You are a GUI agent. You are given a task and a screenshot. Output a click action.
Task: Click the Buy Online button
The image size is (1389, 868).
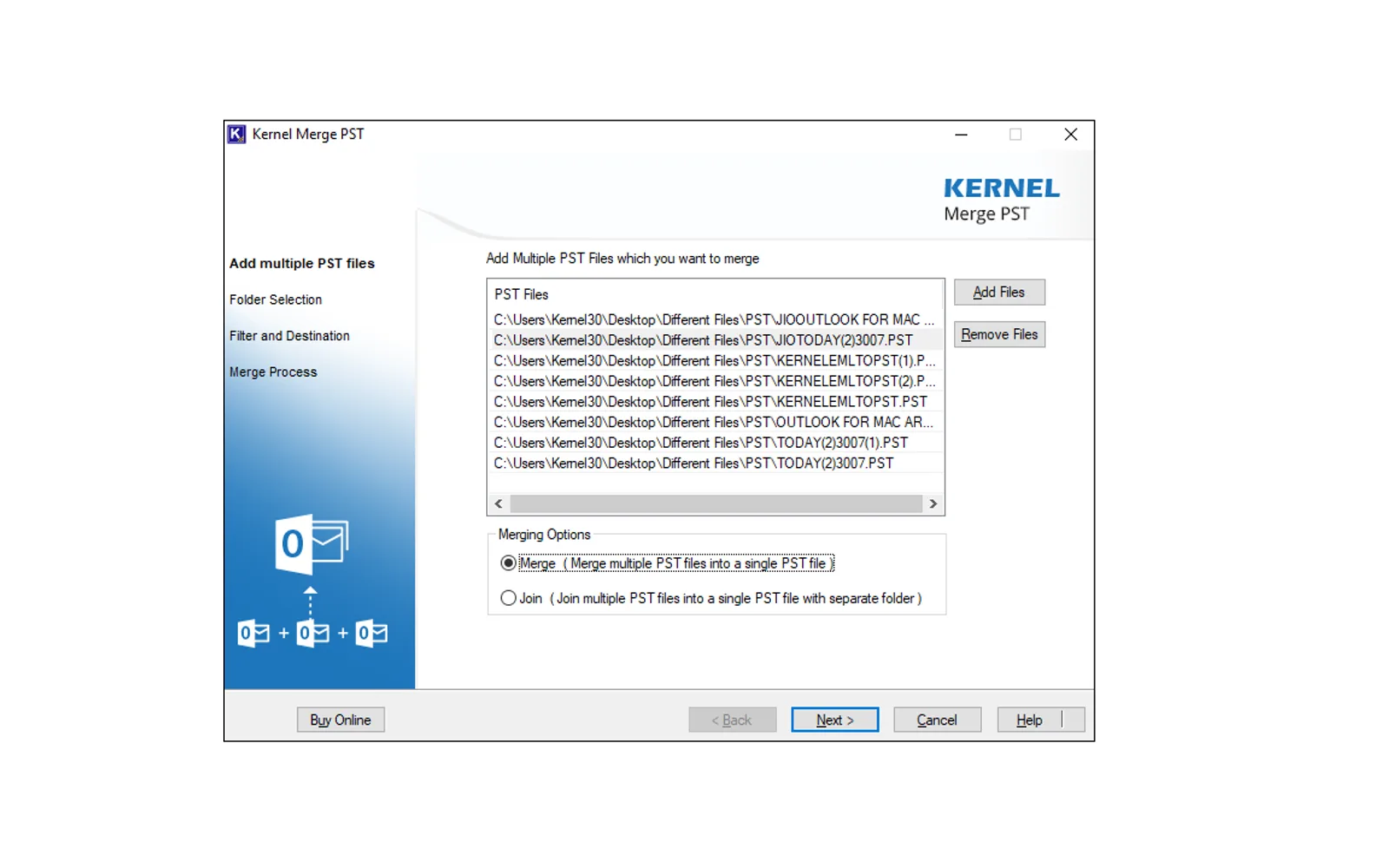(x=340, y=720)
